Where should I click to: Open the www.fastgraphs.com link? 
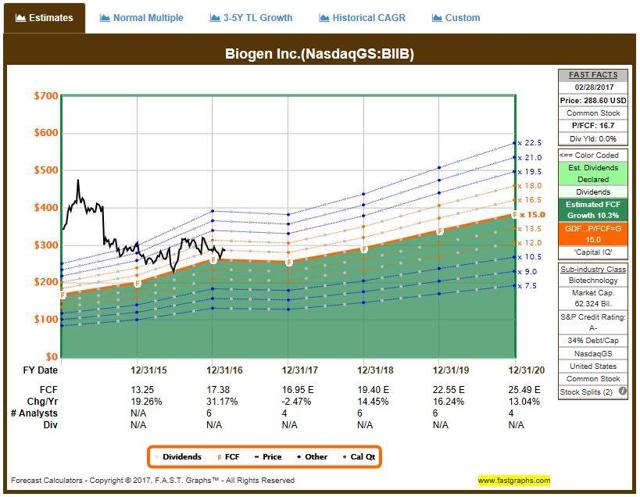tap(514, 480)
